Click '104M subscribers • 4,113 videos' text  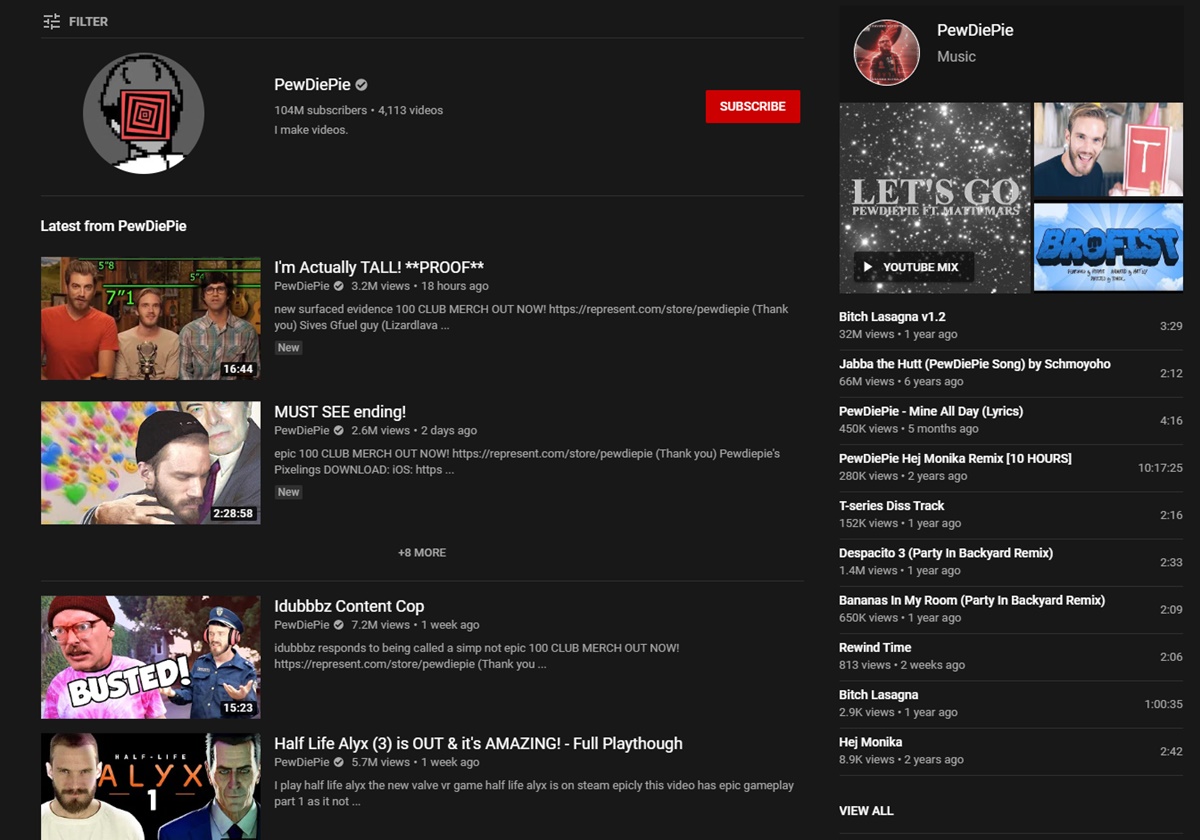359,110
